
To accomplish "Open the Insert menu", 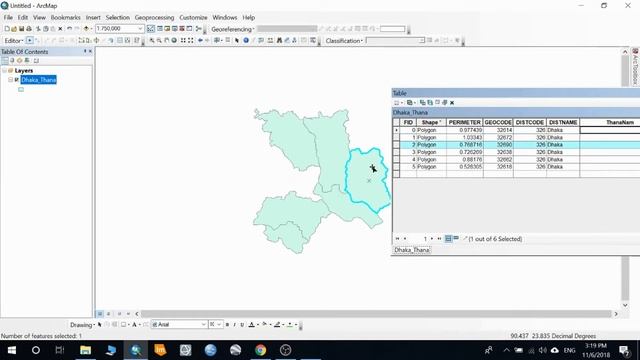I will (x=93, y=18).
